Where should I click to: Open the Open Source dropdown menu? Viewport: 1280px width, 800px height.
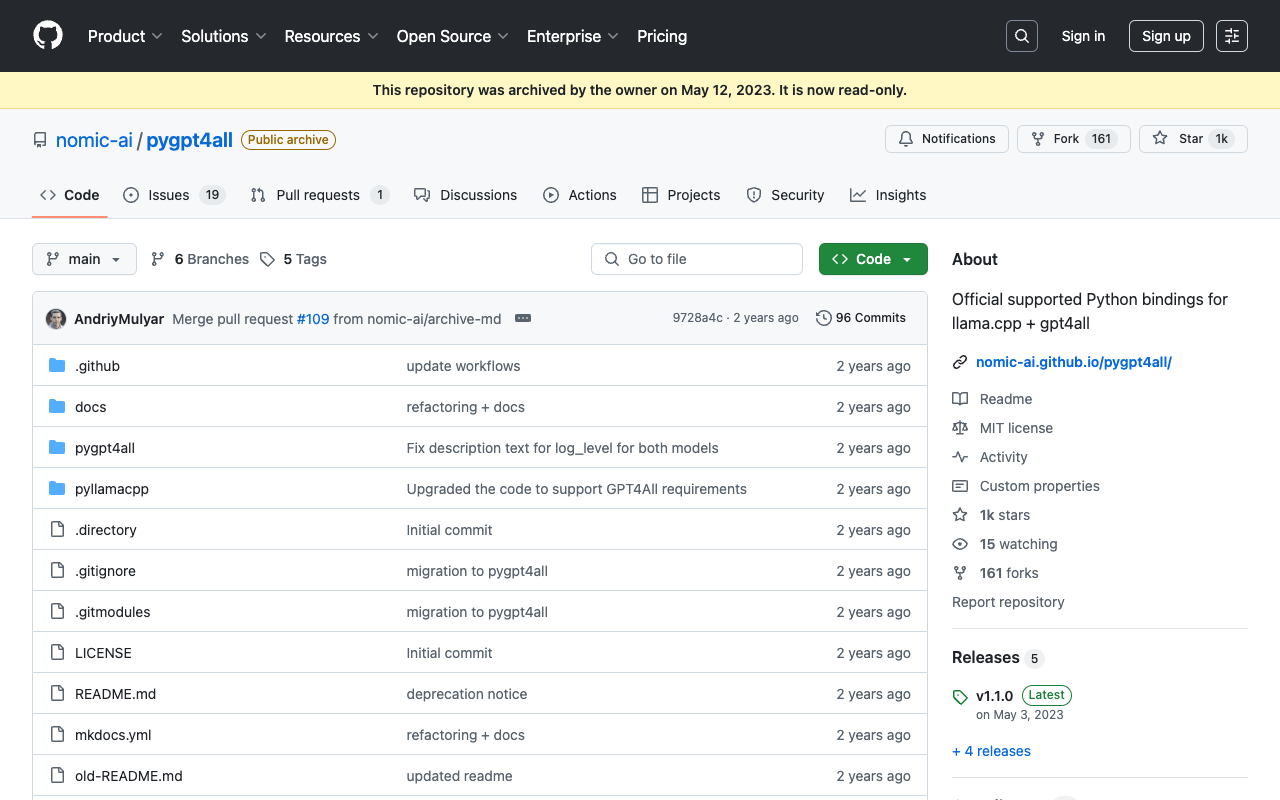pyautogui.click(x=453, y=36)
